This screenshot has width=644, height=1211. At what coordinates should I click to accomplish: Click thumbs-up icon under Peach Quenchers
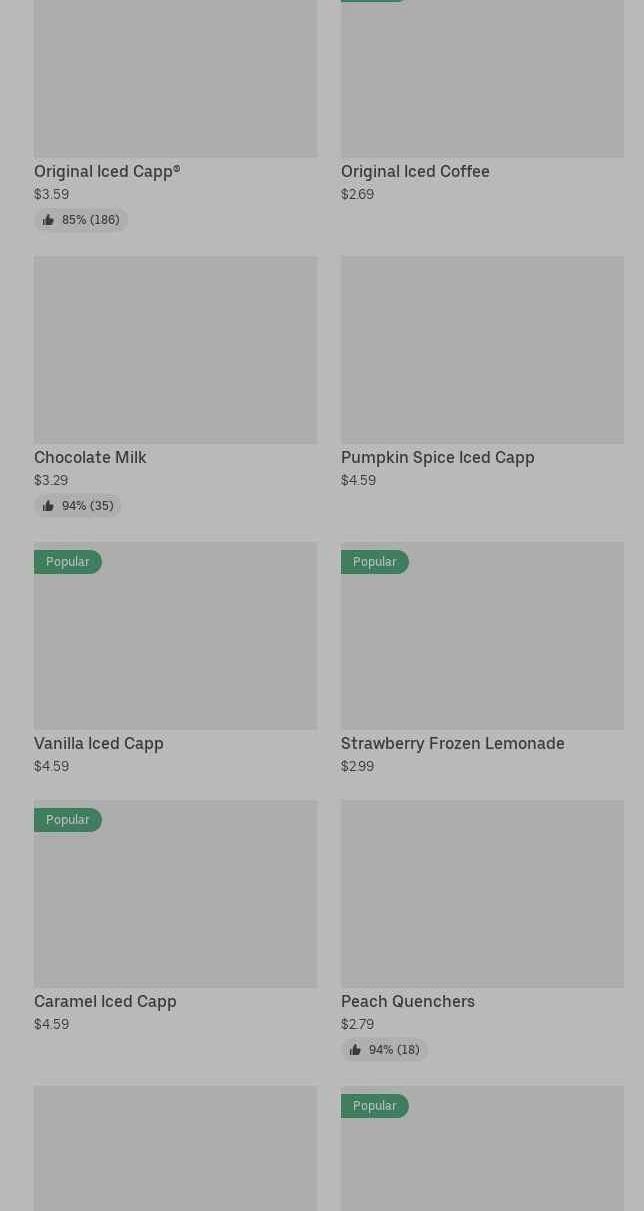tap(355, 1050)
